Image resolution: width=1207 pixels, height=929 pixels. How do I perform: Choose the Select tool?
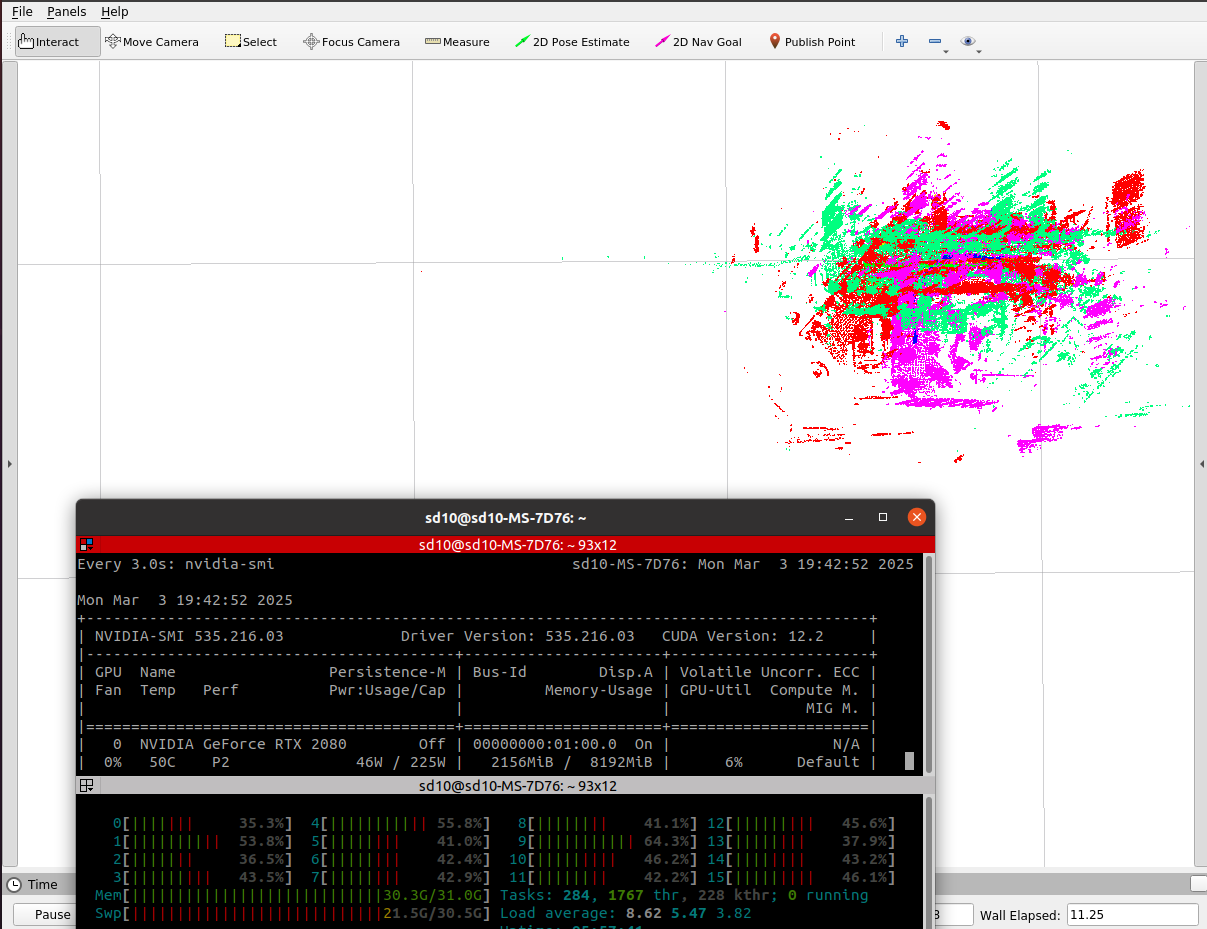251,42
